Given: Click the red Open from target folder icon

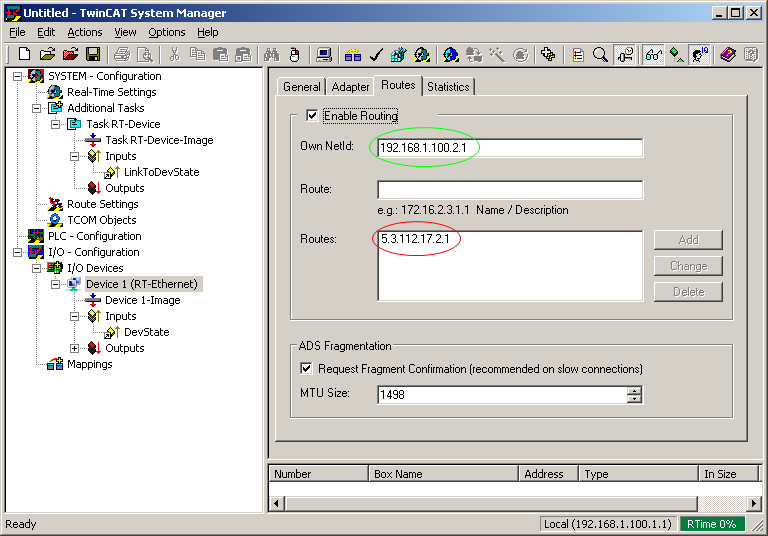Looking at the screenshot, I should pyautogui.click(x=70, y=54).
